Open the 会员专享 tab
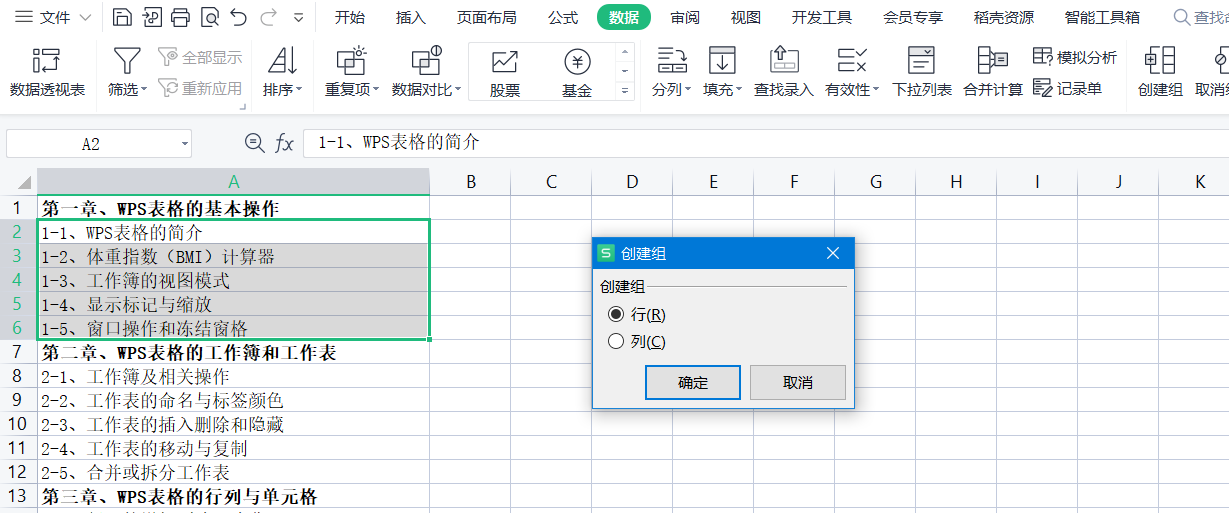 point(913,17)
